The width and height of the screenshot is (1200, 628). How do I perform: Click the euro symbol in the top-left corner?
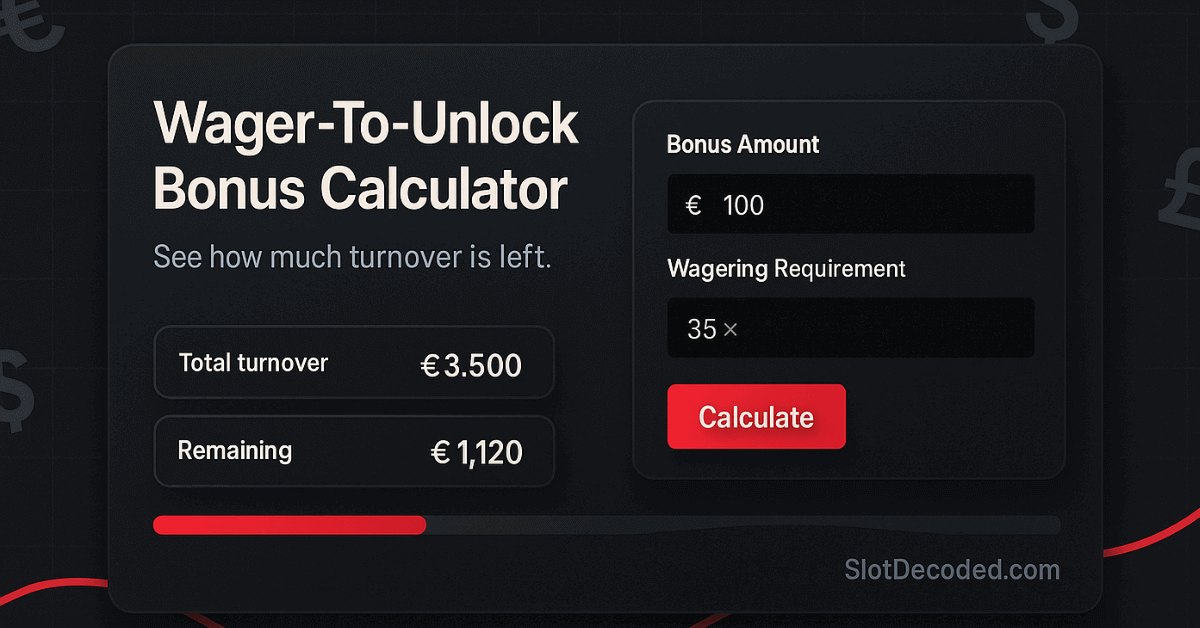pyautogui.click(x=28, y=22)
